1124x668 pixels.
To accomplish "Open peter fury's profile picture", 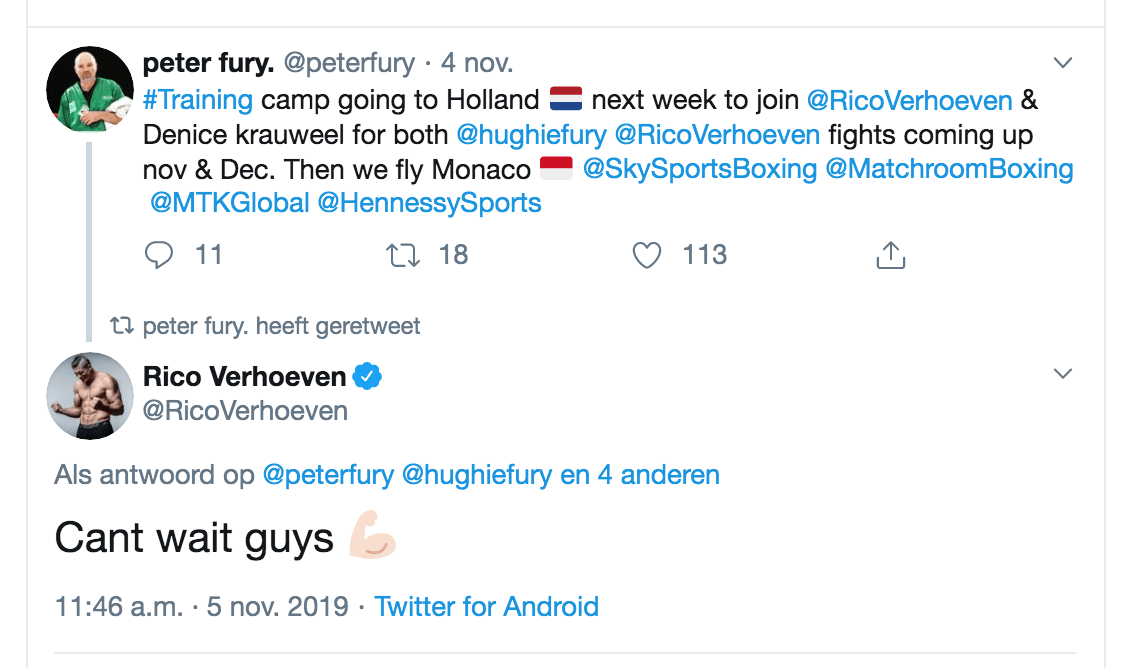I will click(x=90, y=89).
